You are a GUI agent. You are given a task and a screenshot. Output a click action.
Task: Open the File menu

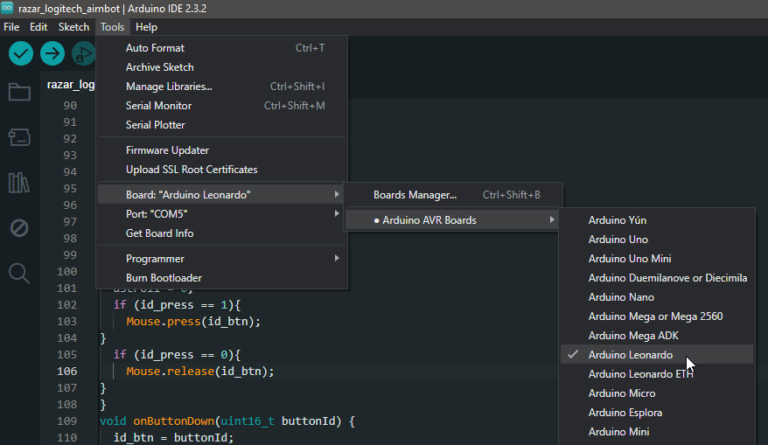(11, 27)
